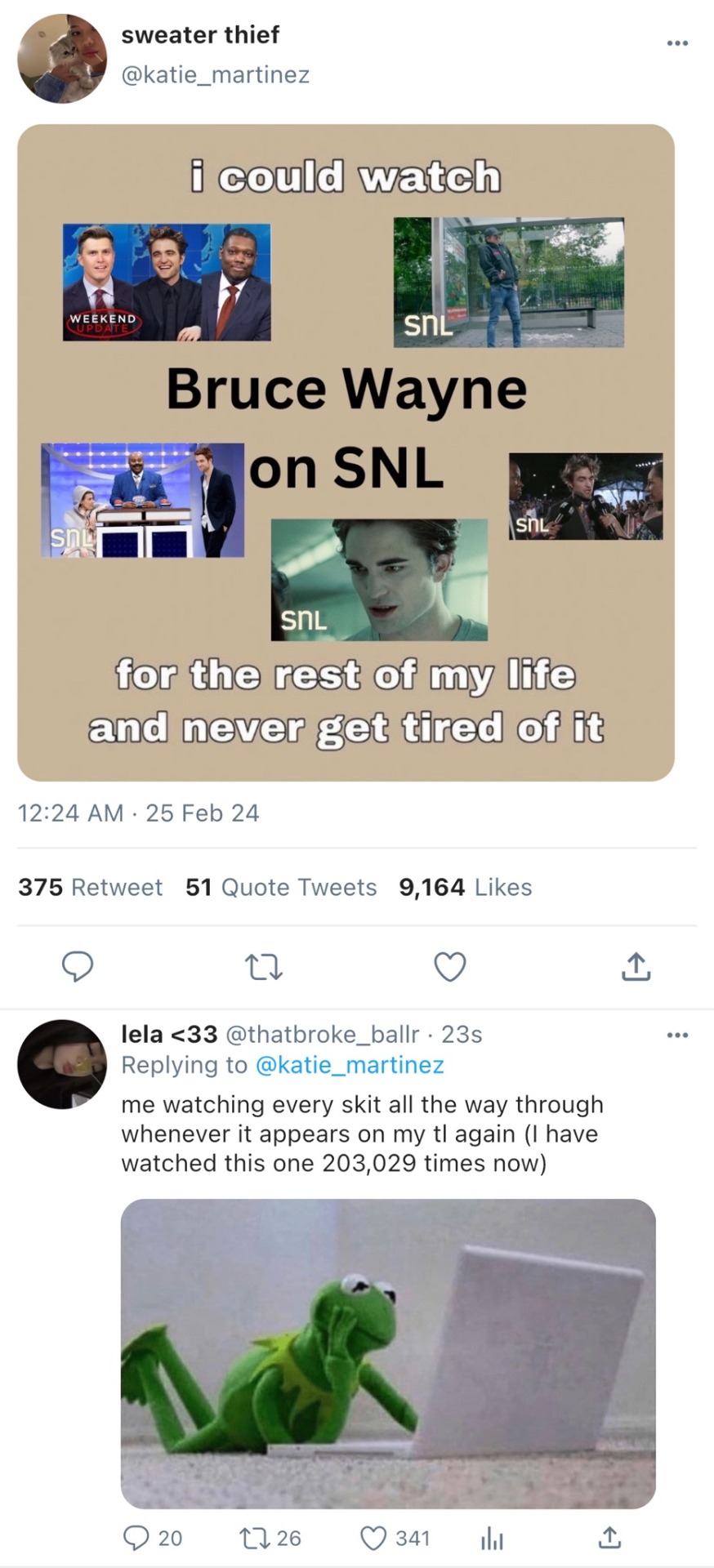Open the Bruce Wayne on SNL image

pyautogui.click(x=346, y=453)
